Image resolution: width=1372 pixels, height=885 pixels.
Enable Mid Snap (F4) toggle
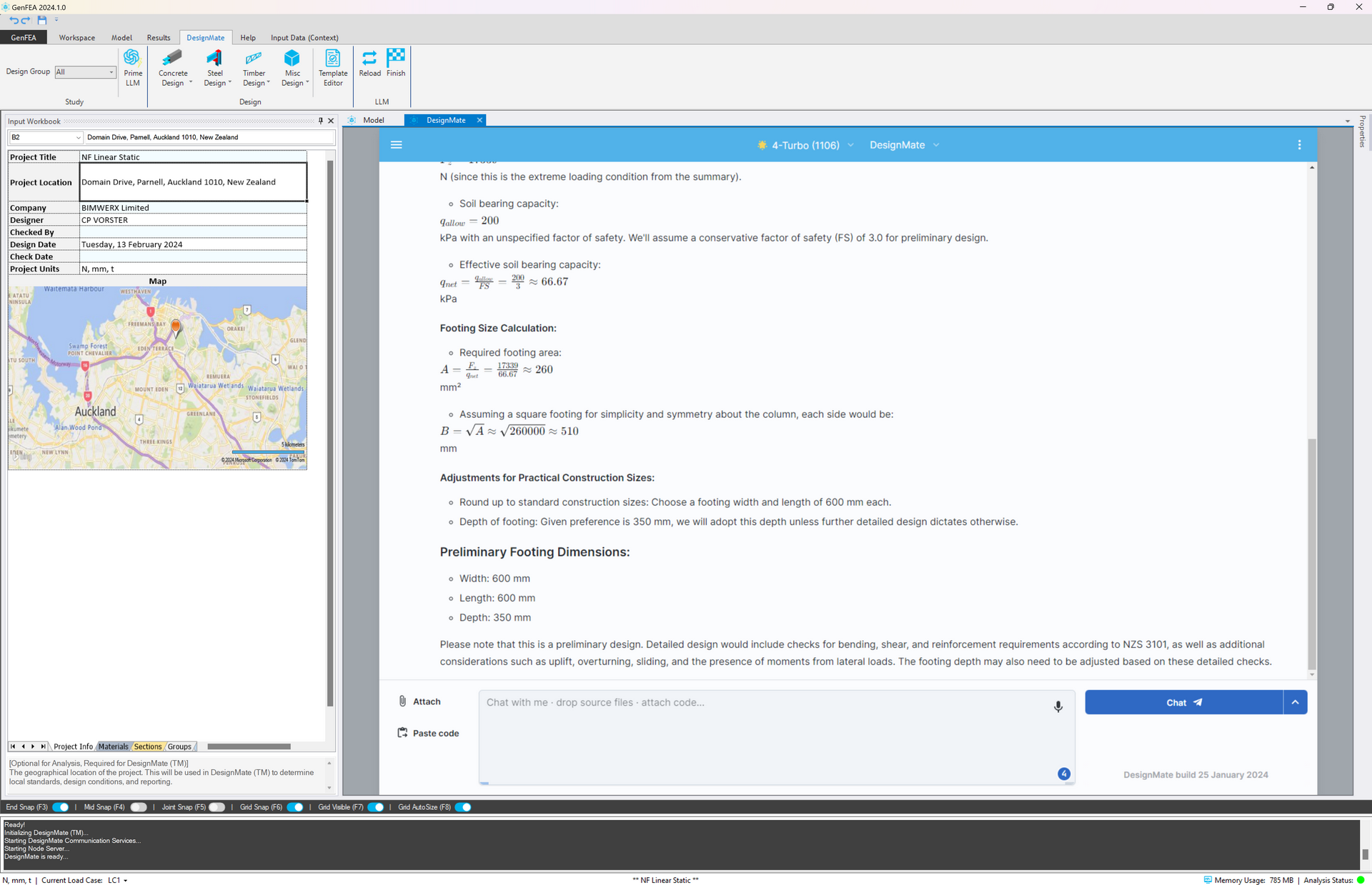(x=139, y=807)
